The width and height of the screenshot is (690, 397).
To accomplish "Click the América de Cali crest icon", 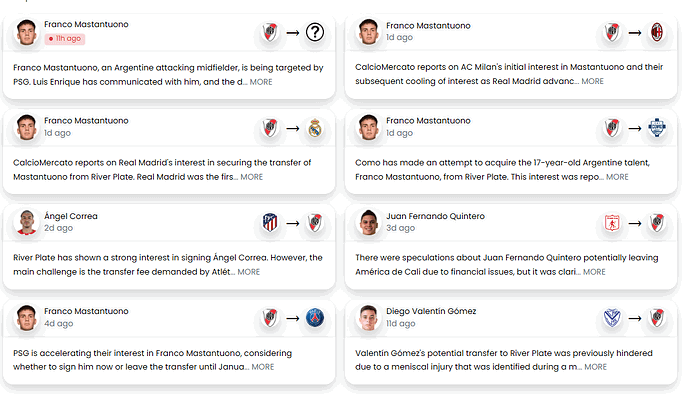I will [612, 223].
